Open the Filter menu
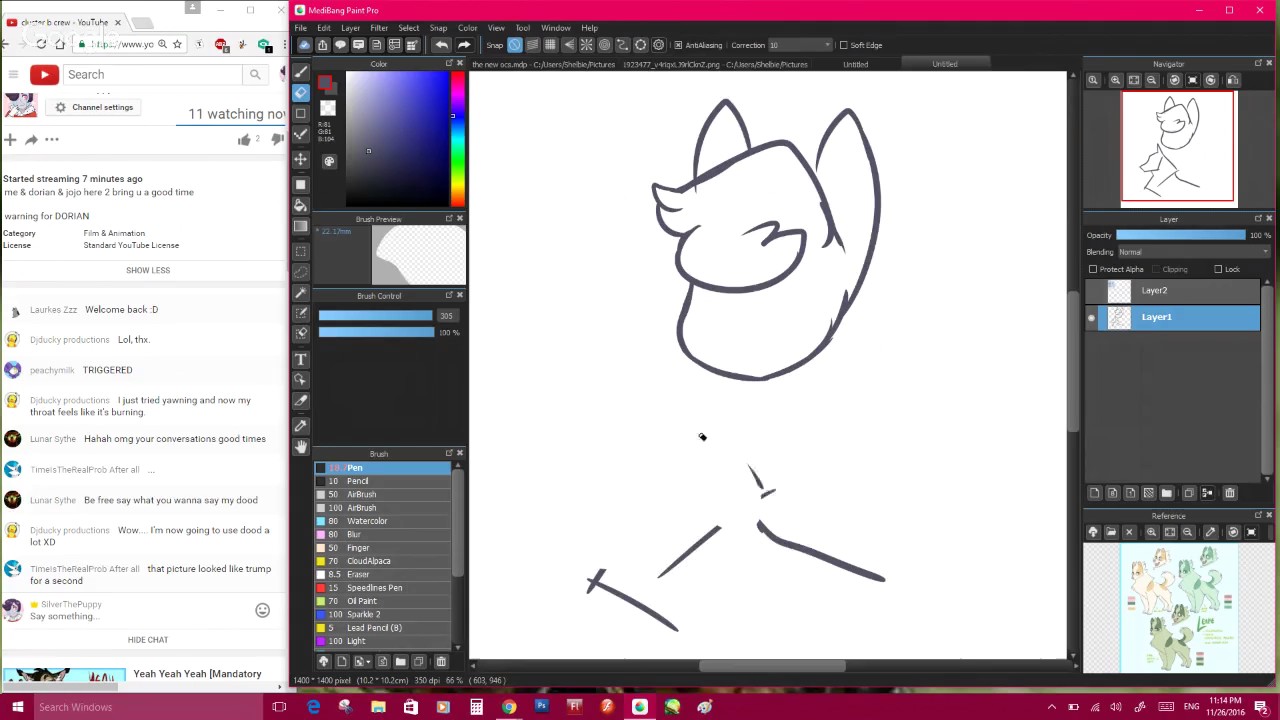 tap(379, 28)
